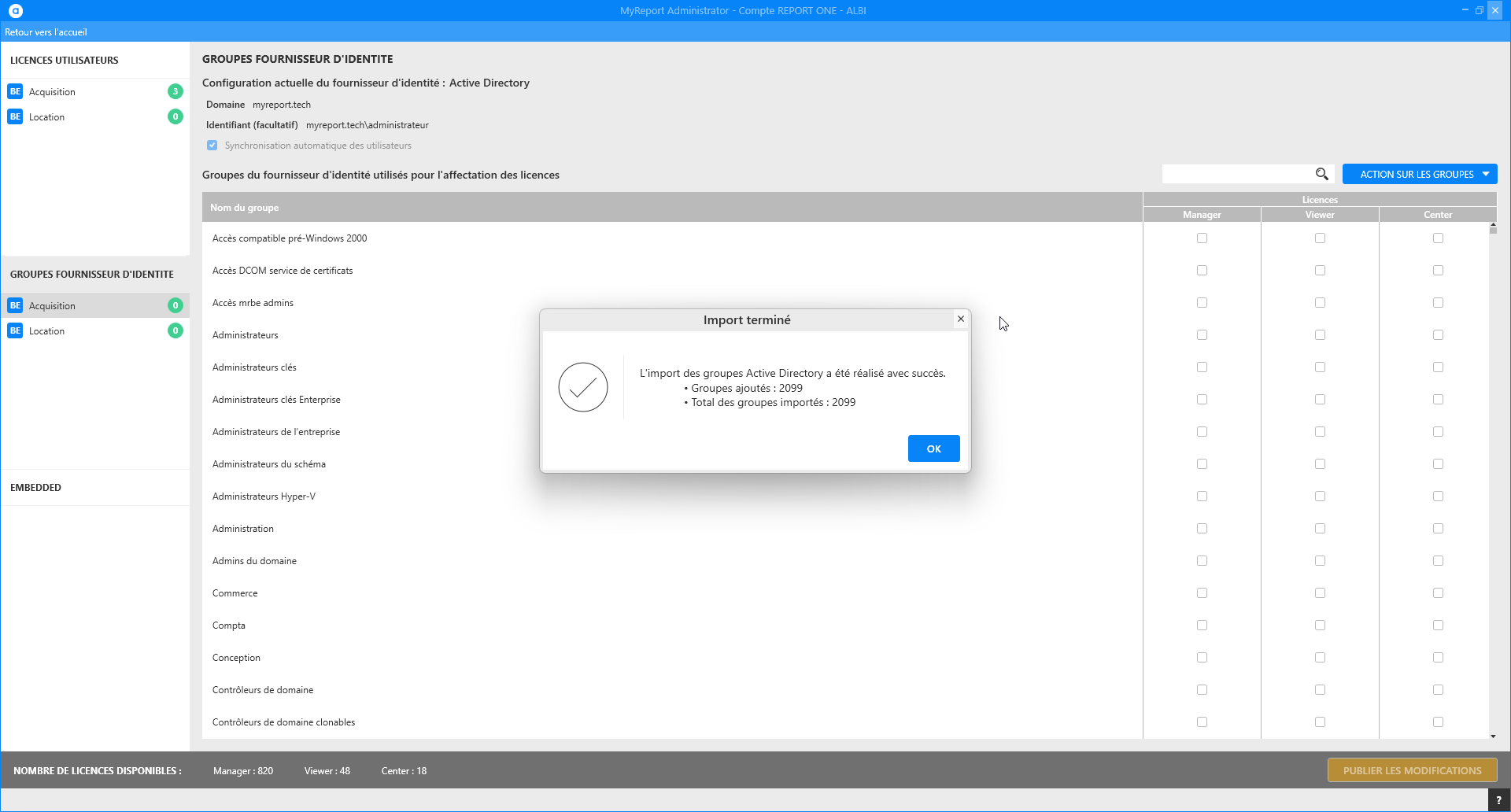Viewport: 1511px width, 812px height.
Task: Click scroll up arrow of groups list
Action: pos(1493,226)
